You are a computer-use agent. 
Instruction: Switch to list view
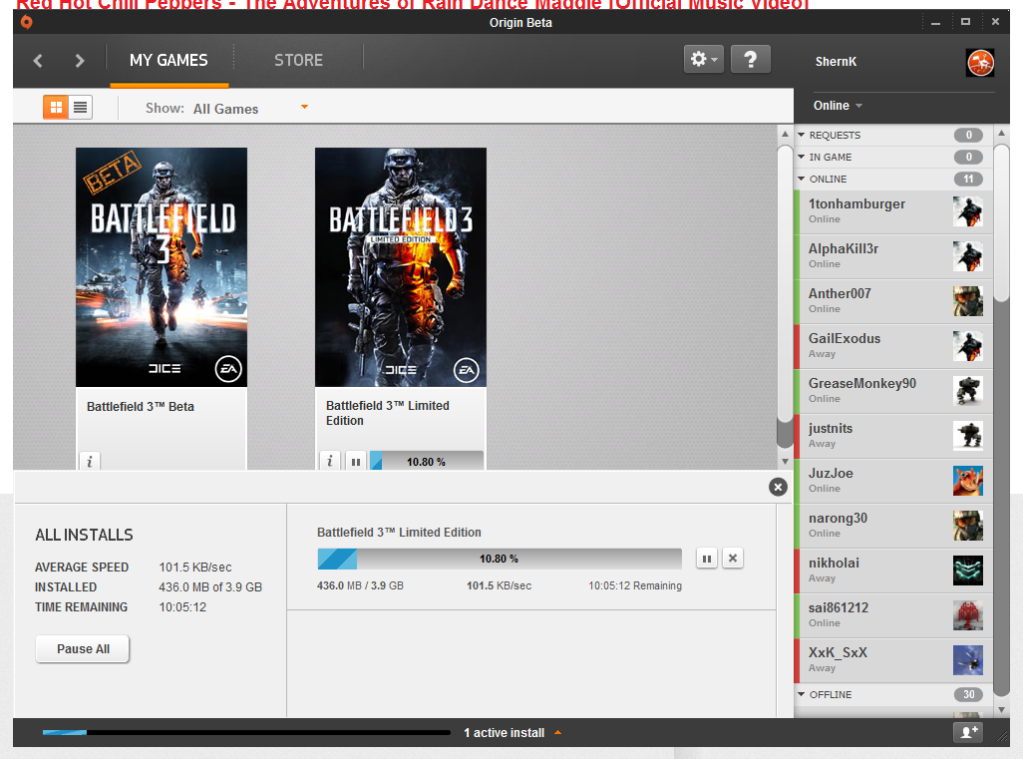pyautogui.click(x=80, y=107)
